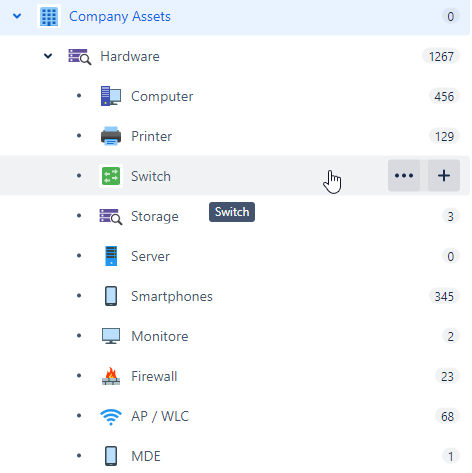The height and width of the screenshot is (473, 472).
Task: Click the Company Assets building grid icon
Action: click(x=49, y=16)
